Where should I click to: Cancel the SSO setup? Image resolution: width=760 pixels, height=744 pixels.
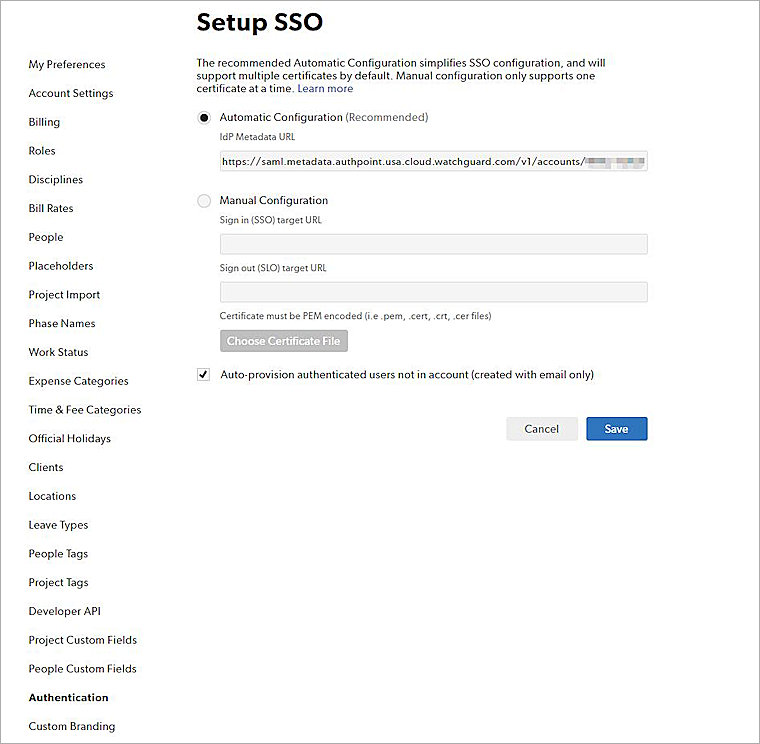[x=541, y=429]
